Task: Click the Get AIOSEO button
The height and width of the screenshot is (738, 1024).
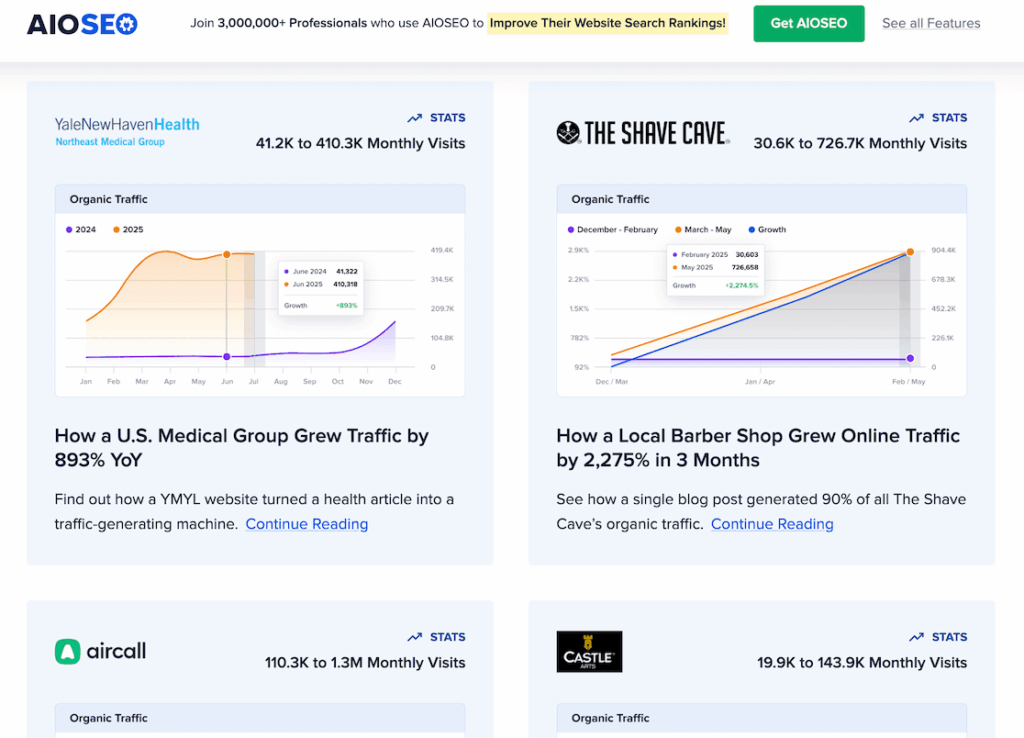Action: tap(808, 23)
